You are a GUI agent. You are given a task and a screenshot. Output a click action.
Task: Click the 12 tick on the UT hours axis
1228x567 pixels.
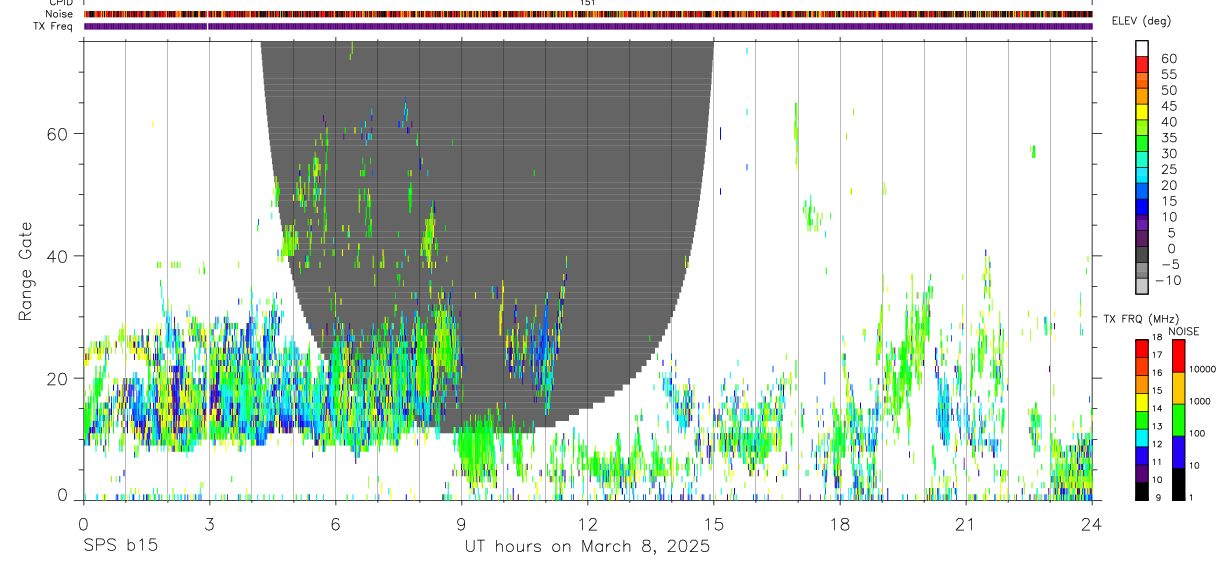point(587,525)
